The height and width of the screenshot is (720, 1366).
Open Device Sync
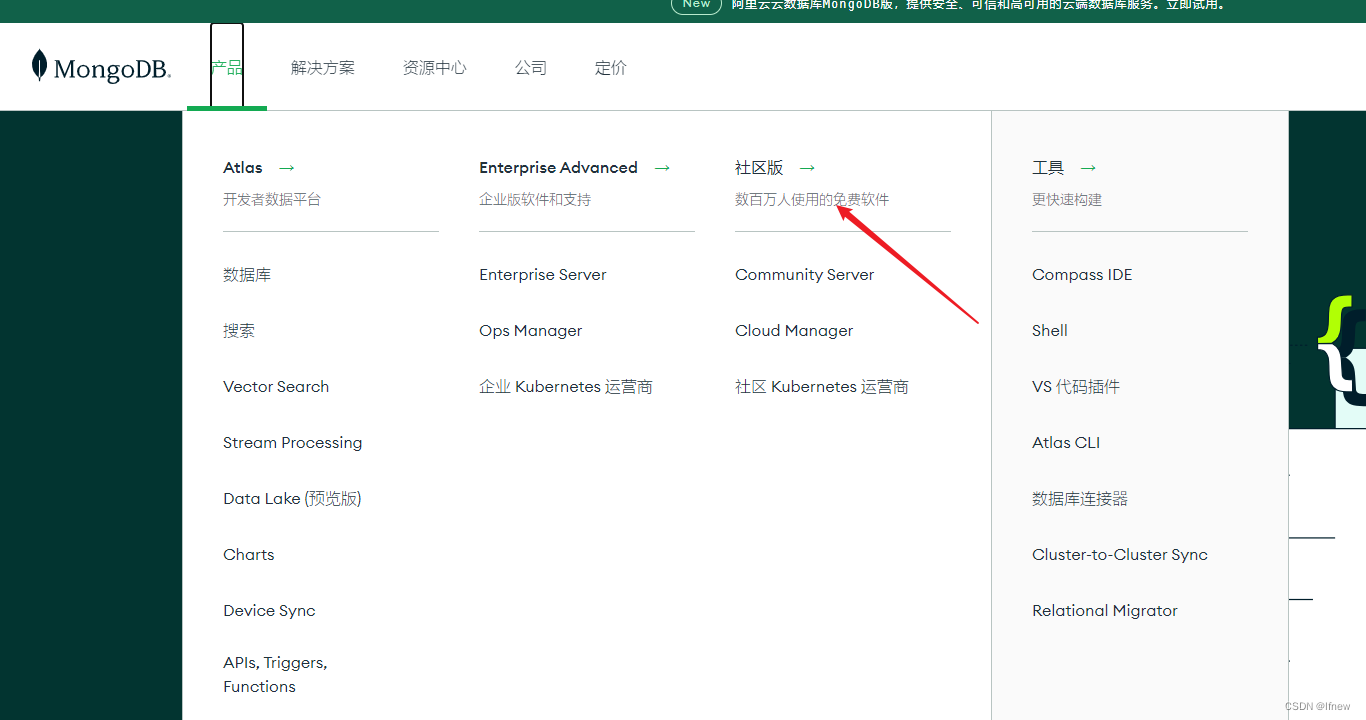point(269,611)
